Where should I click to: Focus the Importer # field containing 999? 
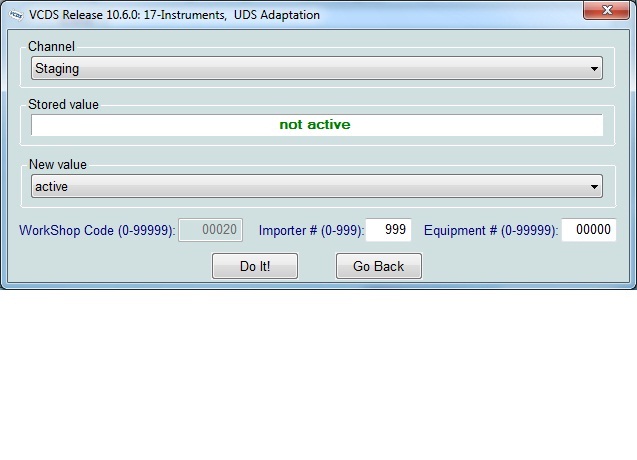[388, 230]
